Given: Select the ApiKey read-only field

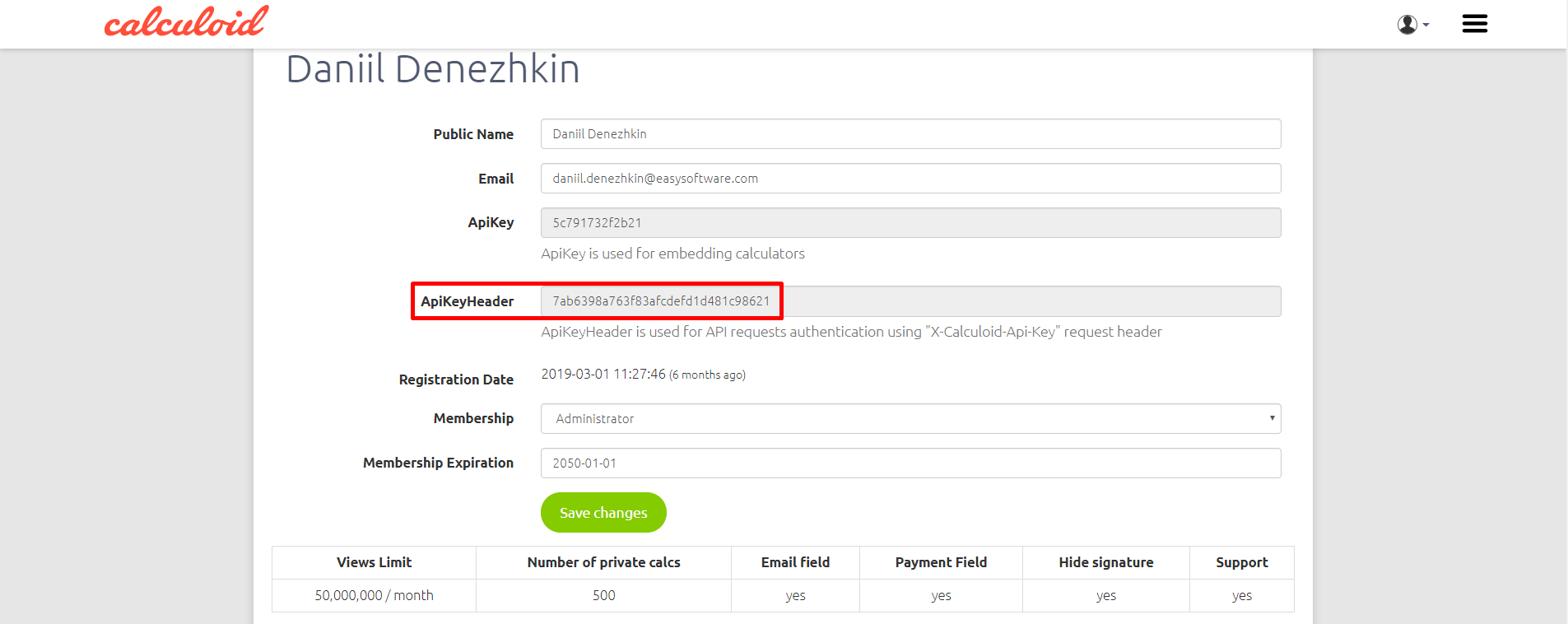Looking at the screenshot, I should [910, 223].
